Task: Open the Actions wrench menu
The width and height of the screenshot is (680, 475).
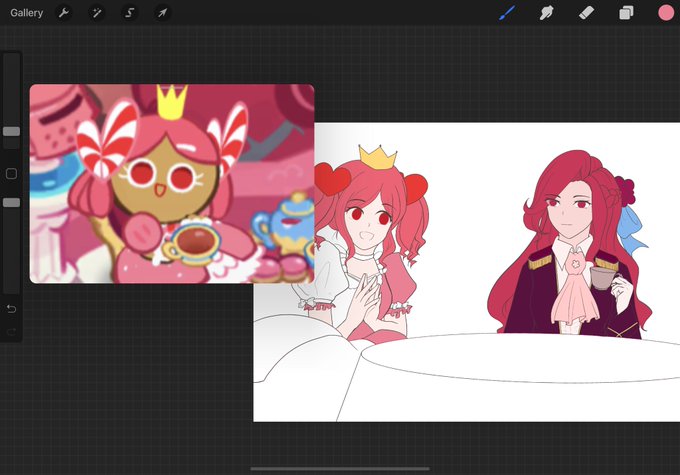Action: pos(64,13)
